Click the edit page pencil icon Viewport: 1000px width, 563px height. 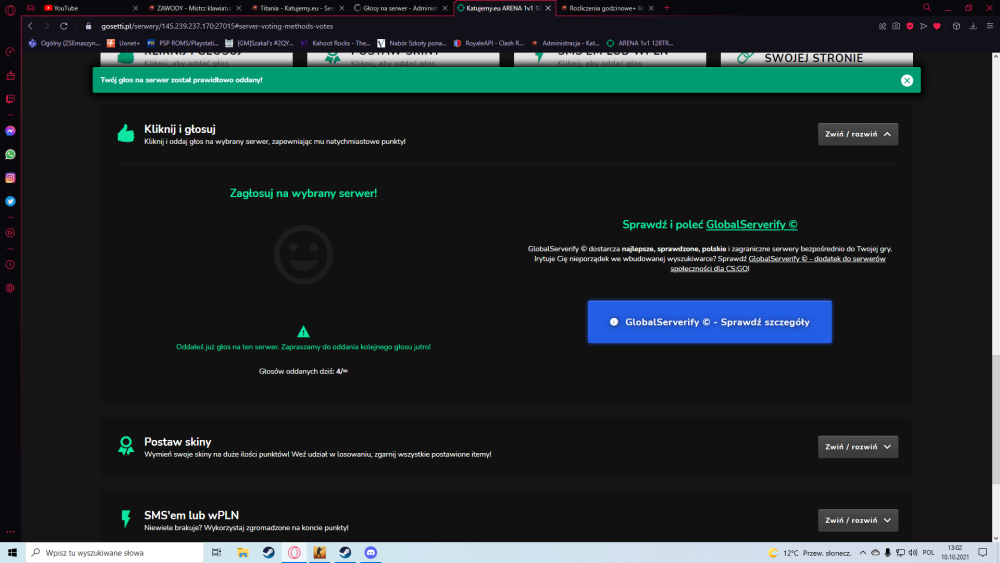coord(883,26)
